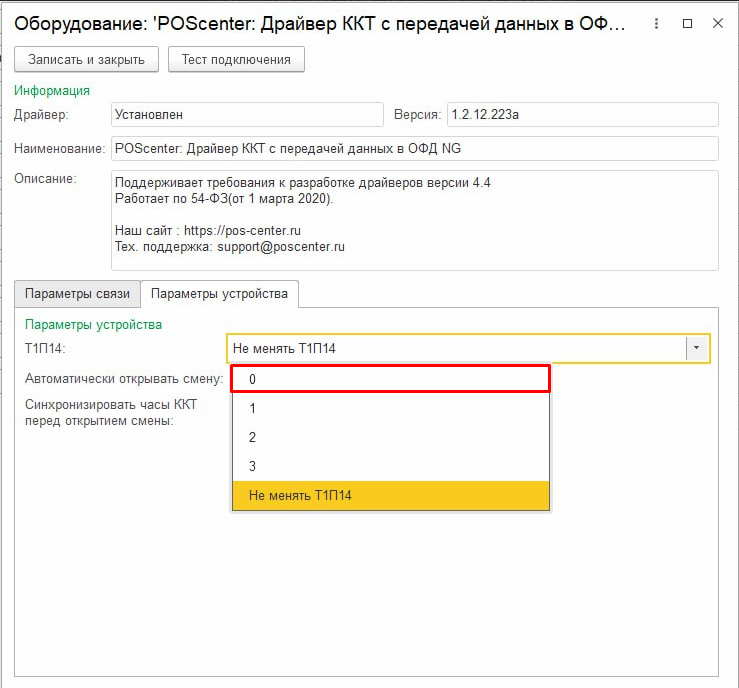Select 'Не менять Т1П14' list option
The width and height of the screenshot is (739, 688).
coord(391,495)
